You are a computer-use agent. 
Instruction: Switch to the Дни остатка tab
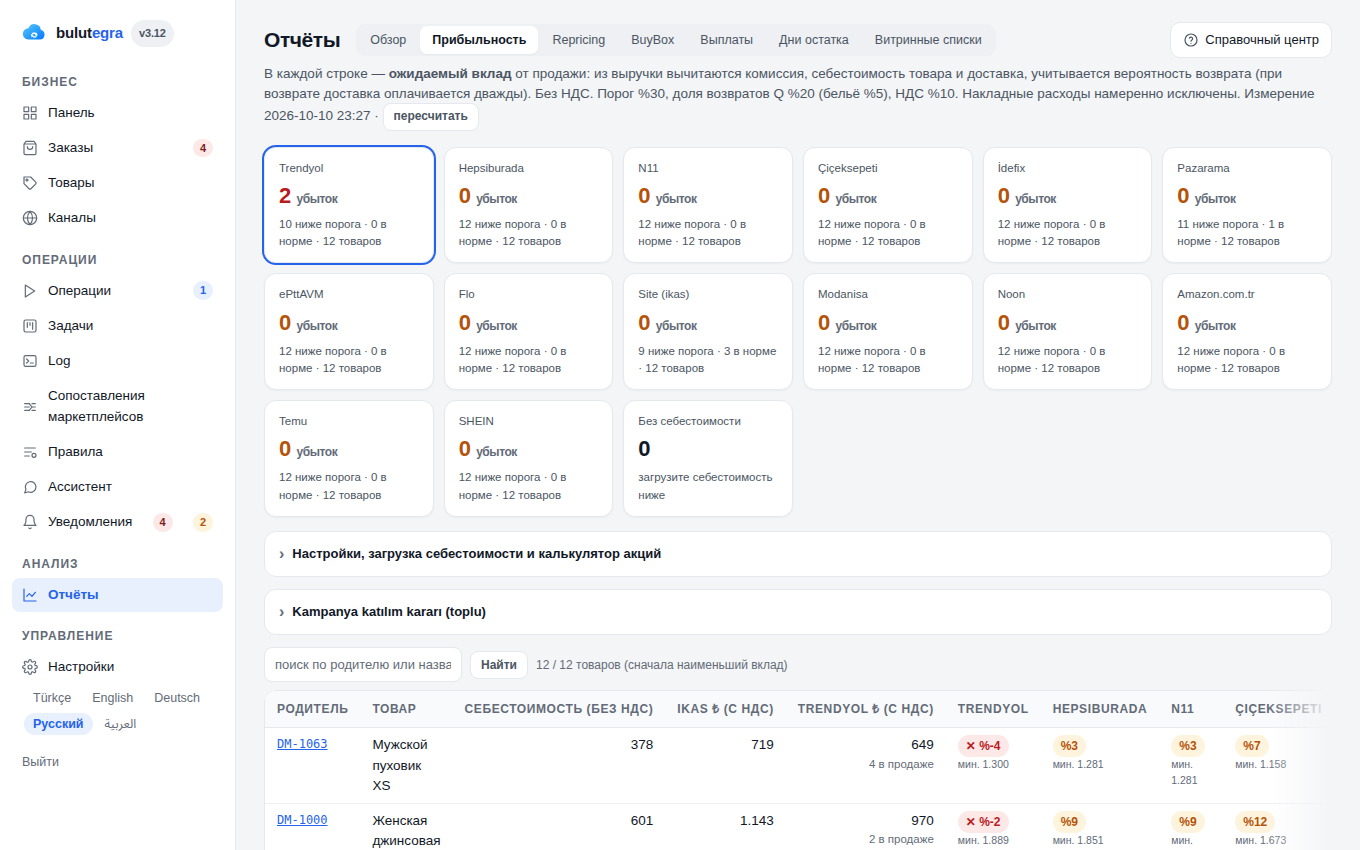(814, 40)
